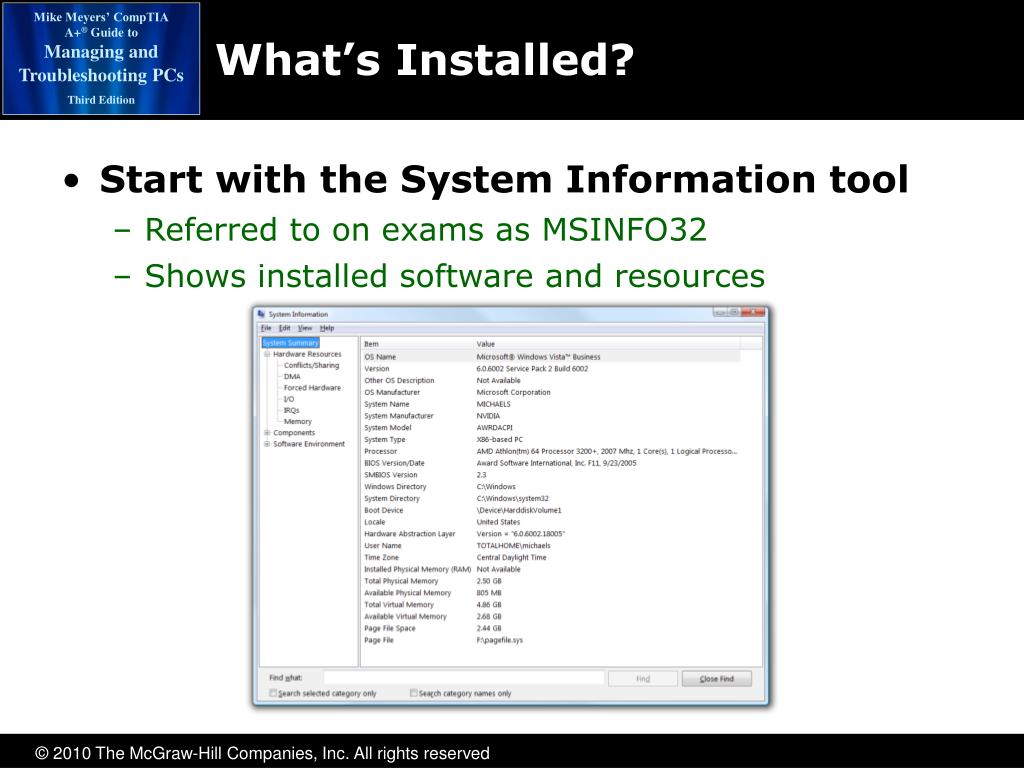1024x768 pixels.
Task: Click the Close Find button
Action: pos(716,679)
